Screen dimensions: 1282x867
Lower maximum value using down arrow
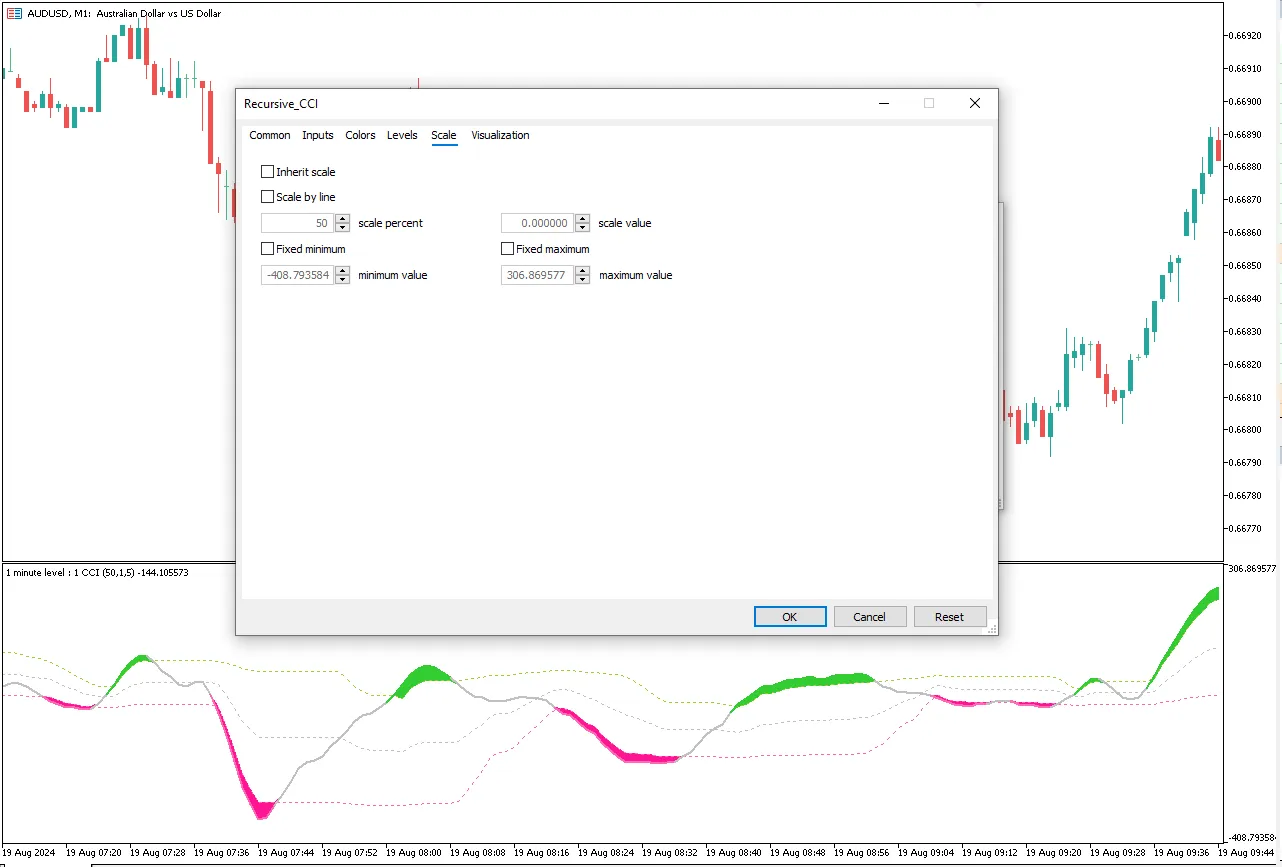coord(583,280)
